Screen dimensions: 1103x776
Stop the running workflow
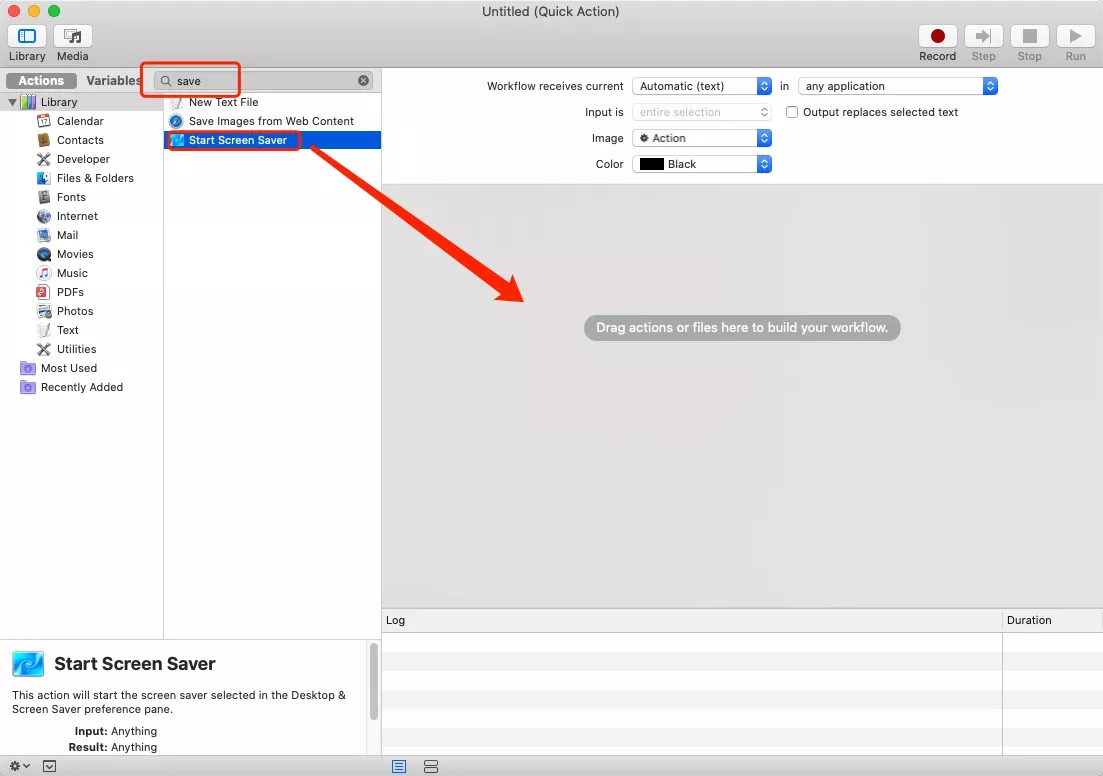pos(1029,36)
